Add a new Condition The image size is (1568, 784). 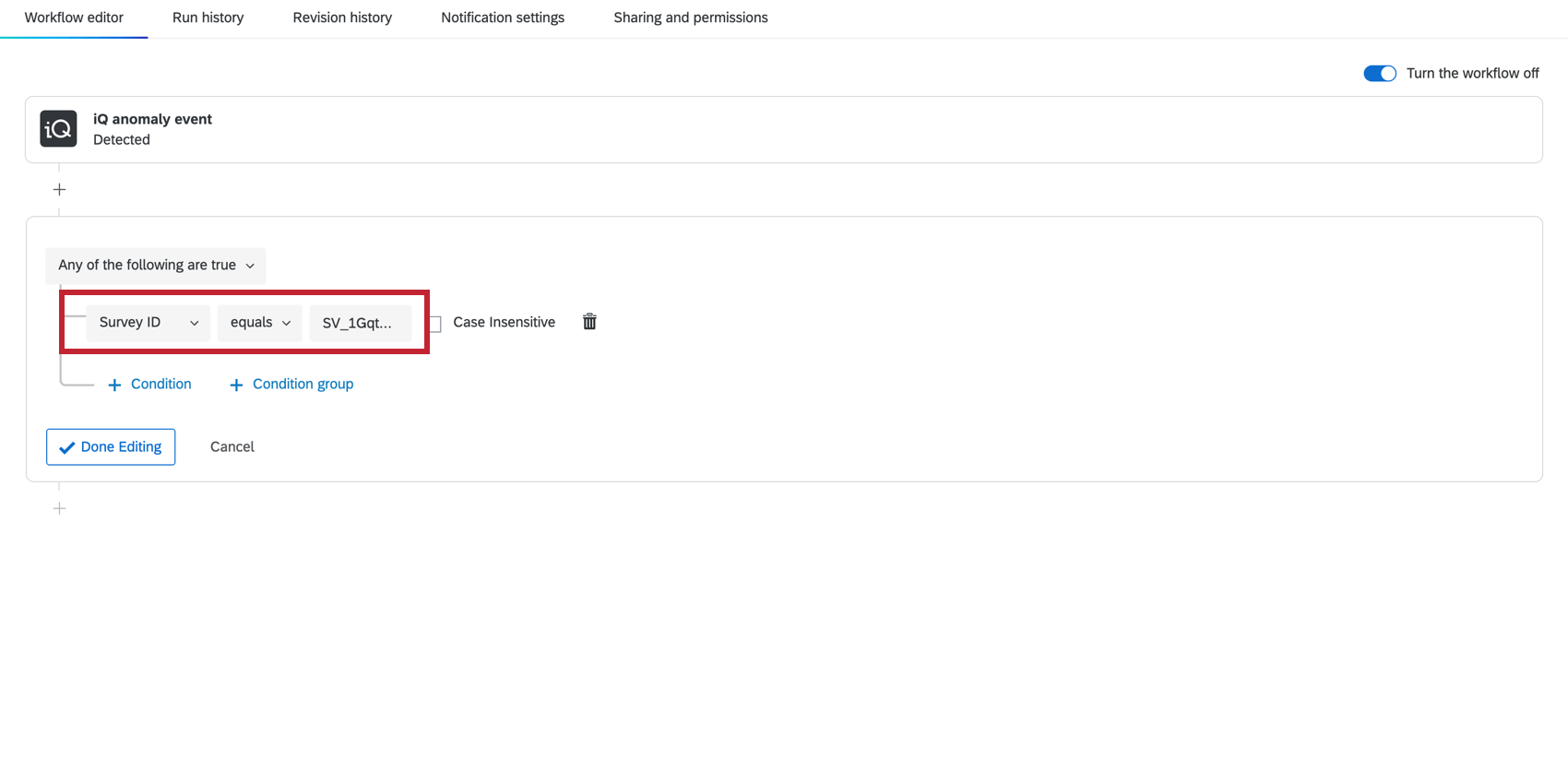149,384
